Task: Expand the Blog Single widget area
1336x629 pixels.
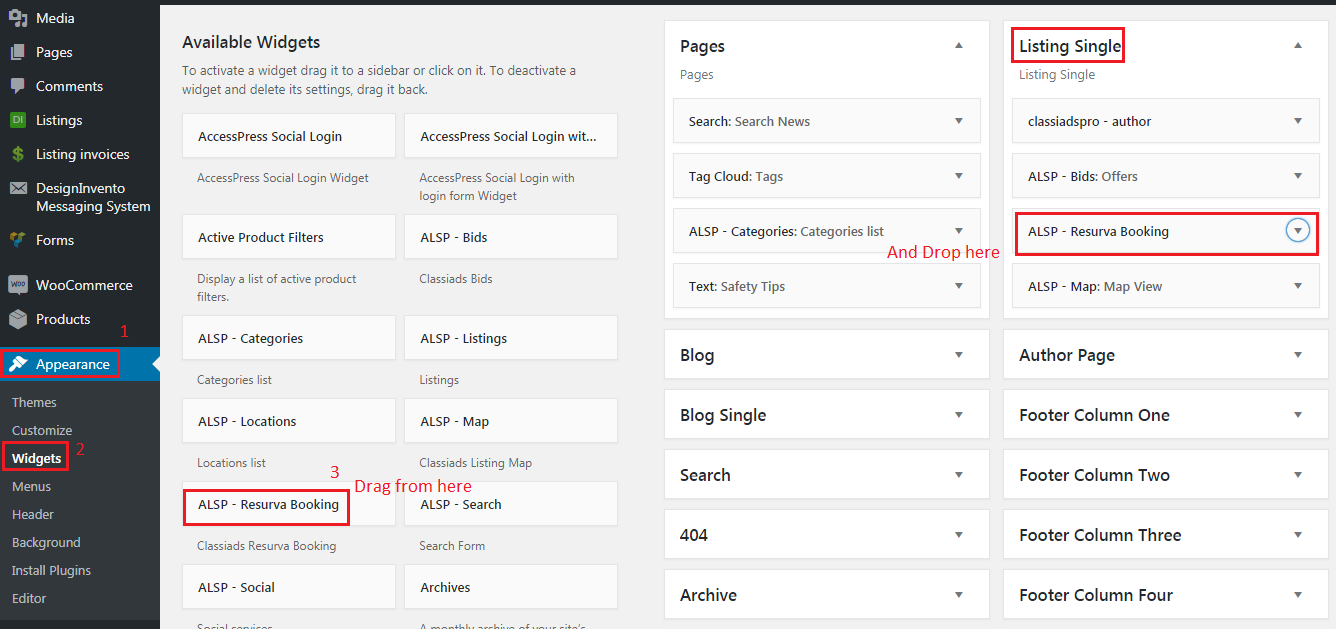Action: point(959,415)
